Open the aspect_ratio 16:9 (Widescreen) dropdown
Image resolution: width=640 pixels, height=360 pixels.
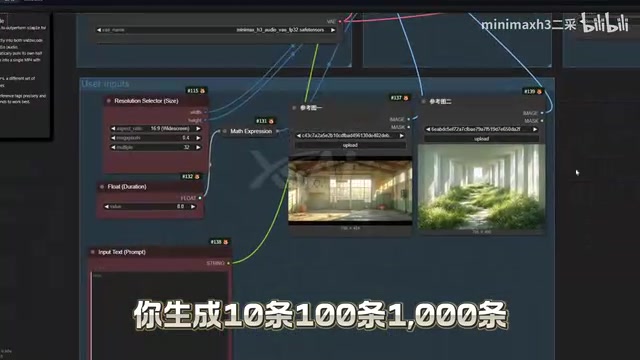click(156, 129)
